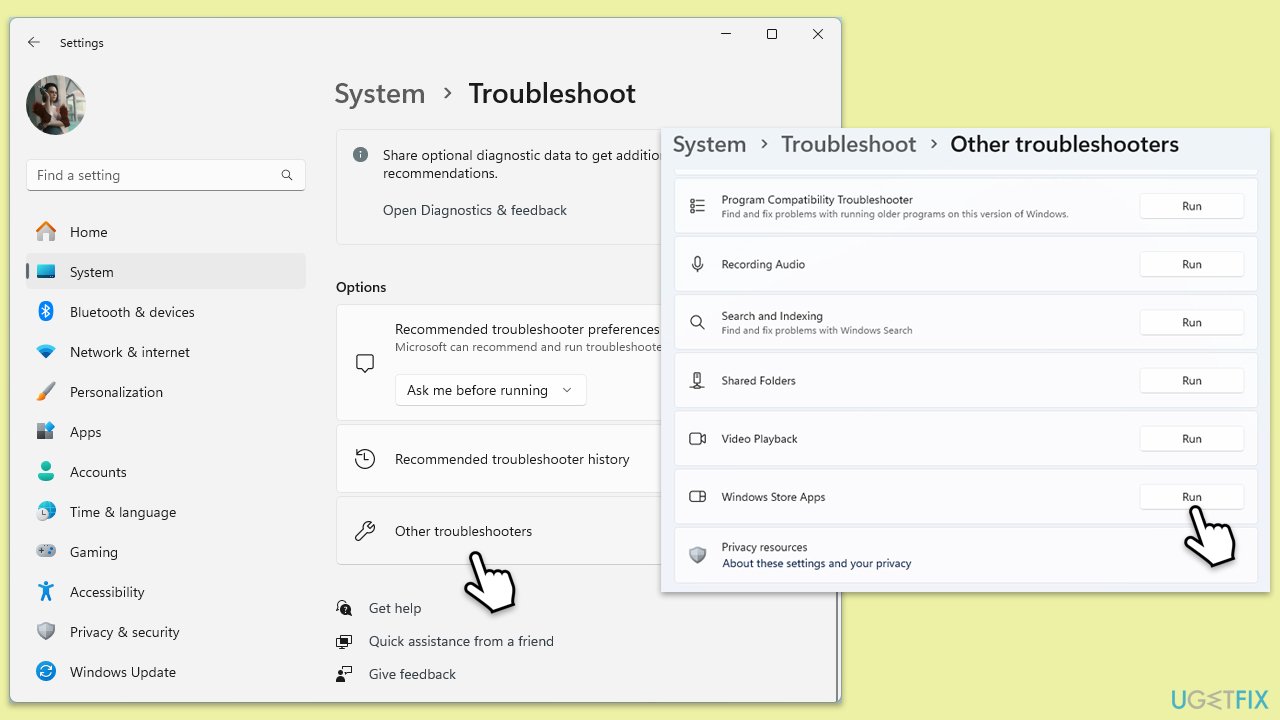Open the Apps settings section

click(x=85, y=432)
